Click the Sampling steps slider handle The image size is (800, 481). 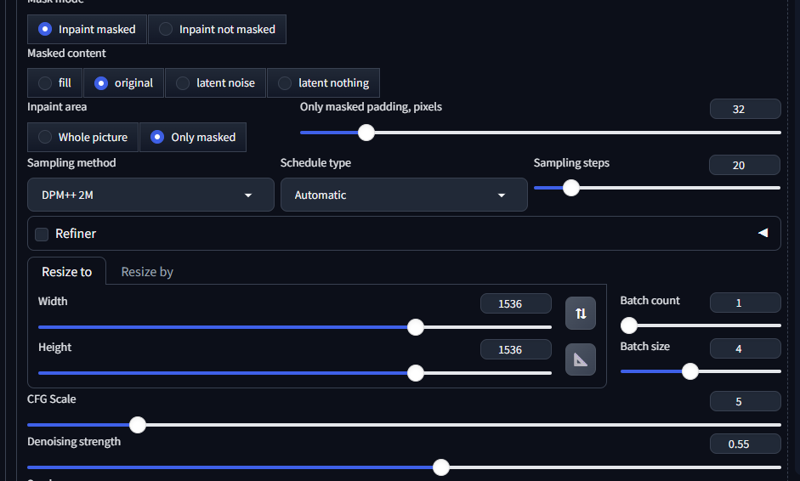pyautogui.click(x=571, y=187)
